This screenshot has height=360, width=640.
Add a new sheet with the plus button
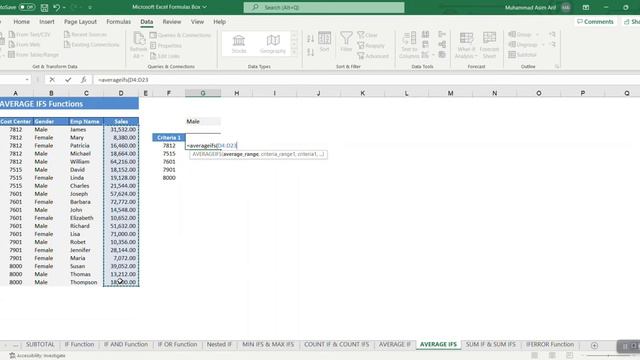594,345
